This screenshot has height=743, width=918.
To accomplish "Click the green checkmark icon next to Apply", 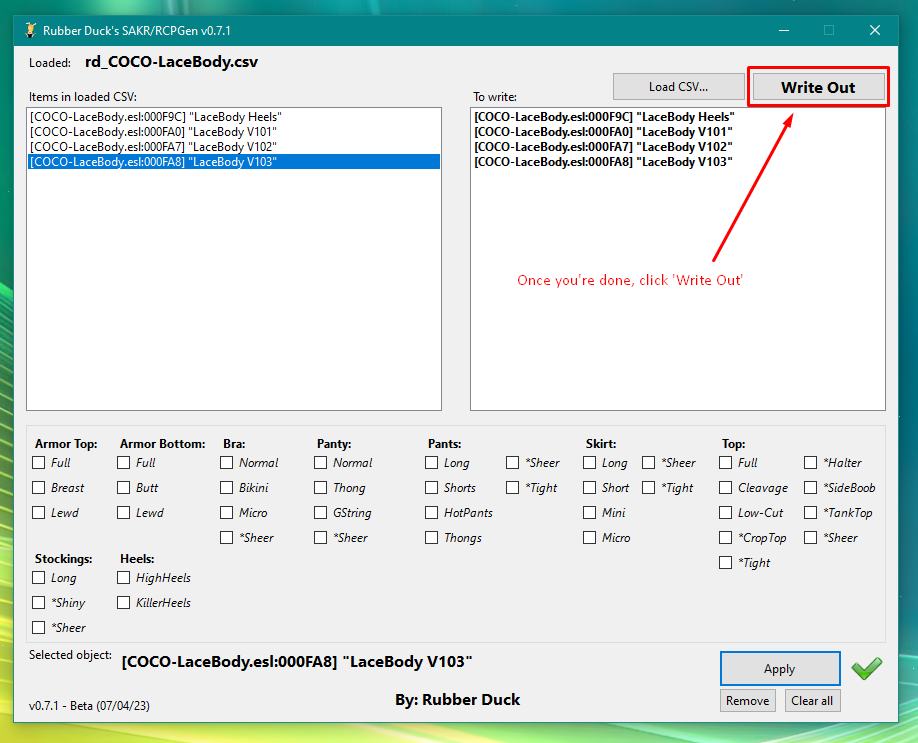I will tap(866, 668).
